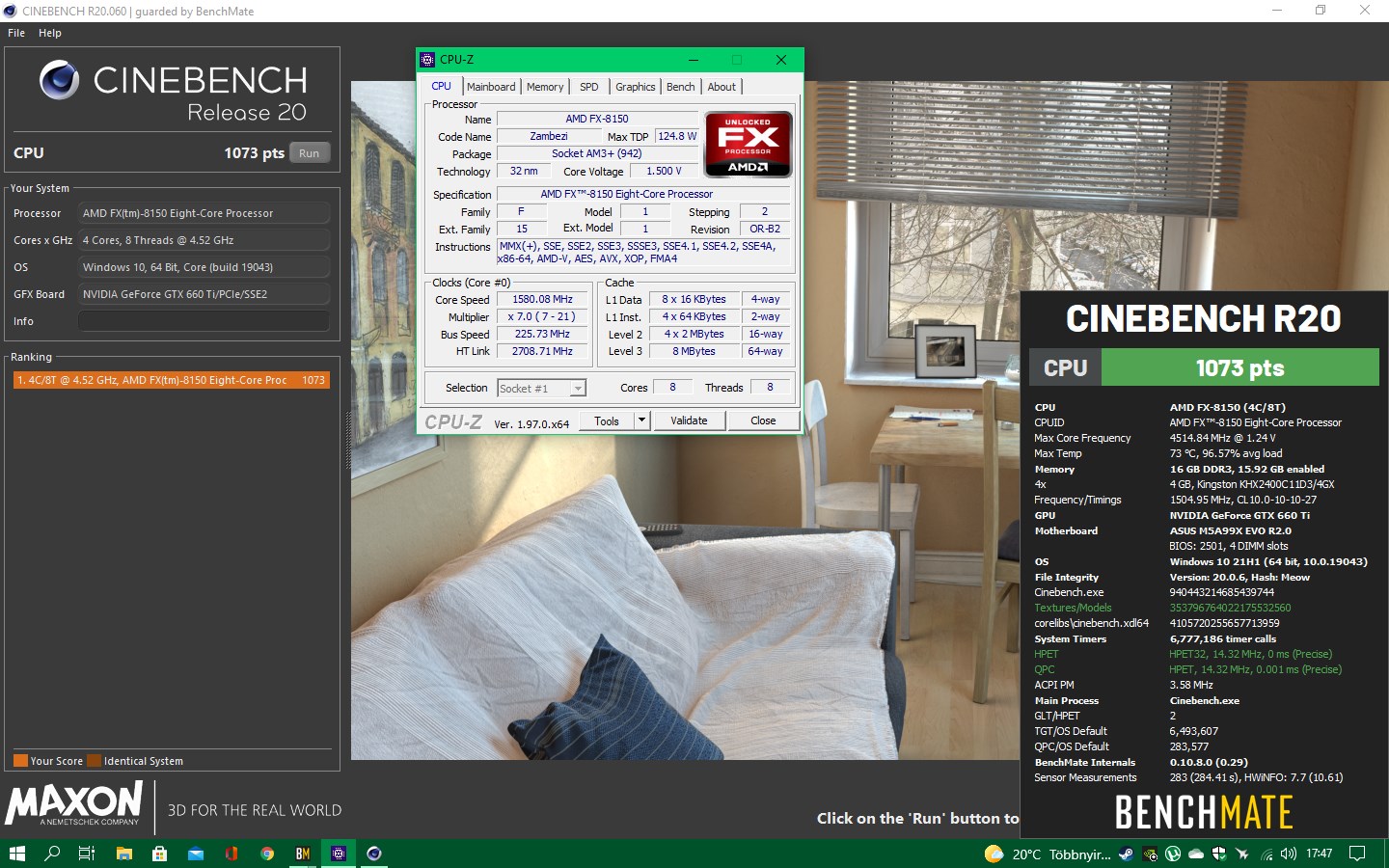Click the Technology value 32 nm

point(524,171)
